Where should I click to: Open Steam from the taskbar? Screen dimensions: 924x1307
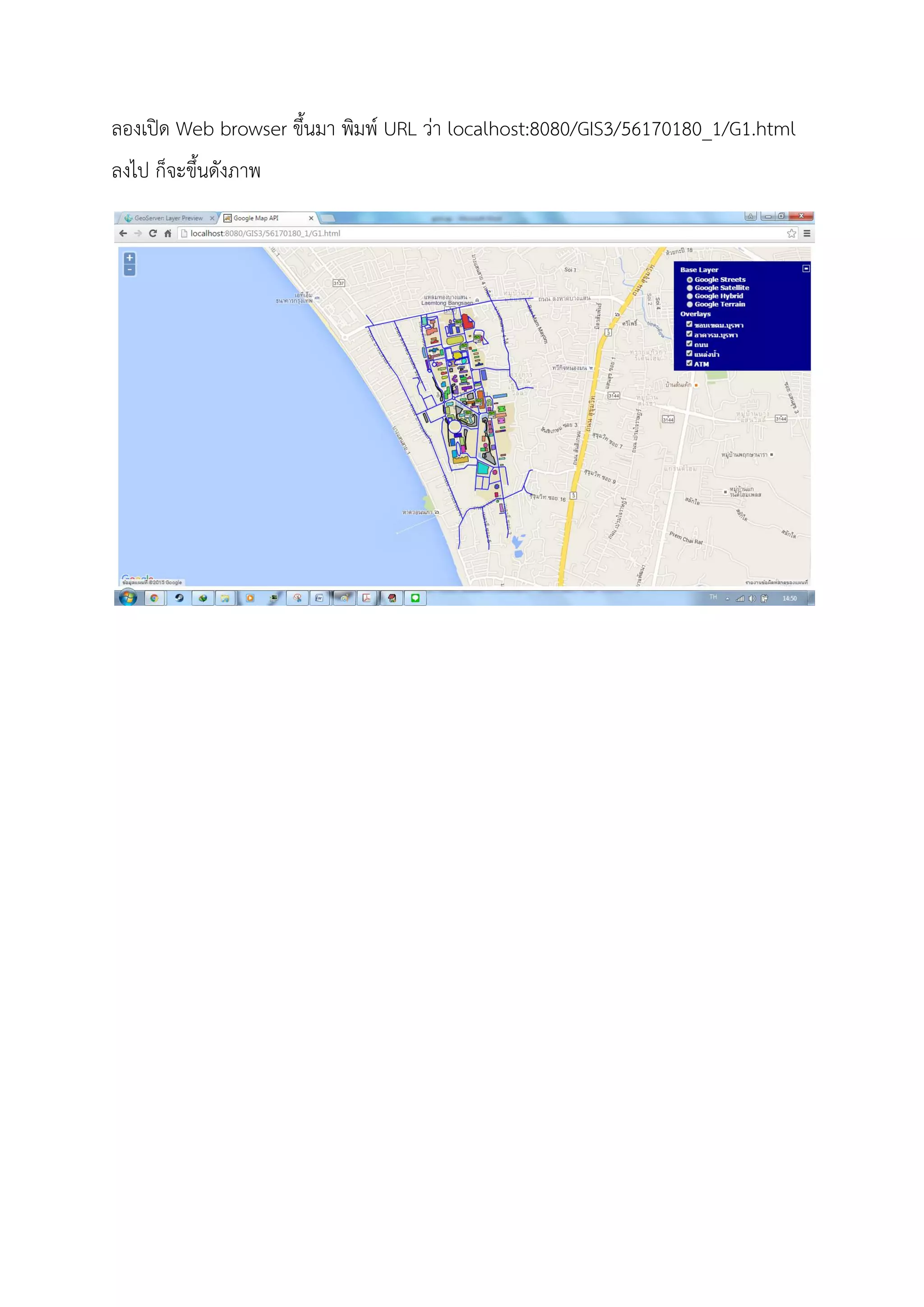(179, 598)
